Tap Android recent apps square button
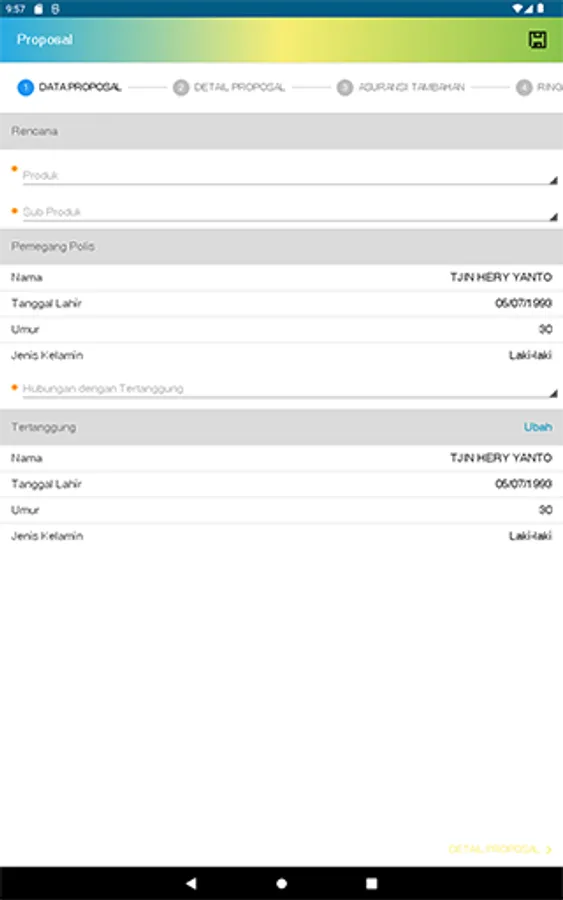 (x=371, y=883)
